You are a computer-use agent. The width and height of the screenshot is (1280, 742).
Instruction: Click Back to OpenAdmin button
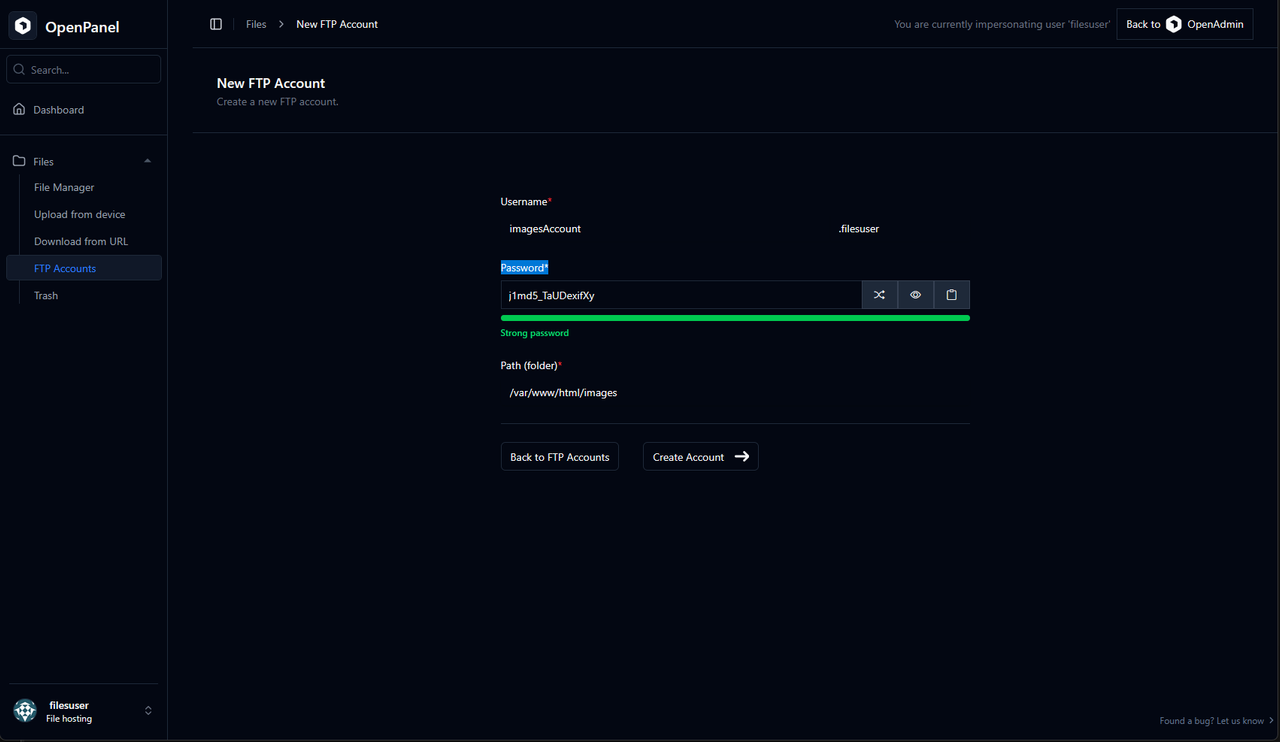1185,24
